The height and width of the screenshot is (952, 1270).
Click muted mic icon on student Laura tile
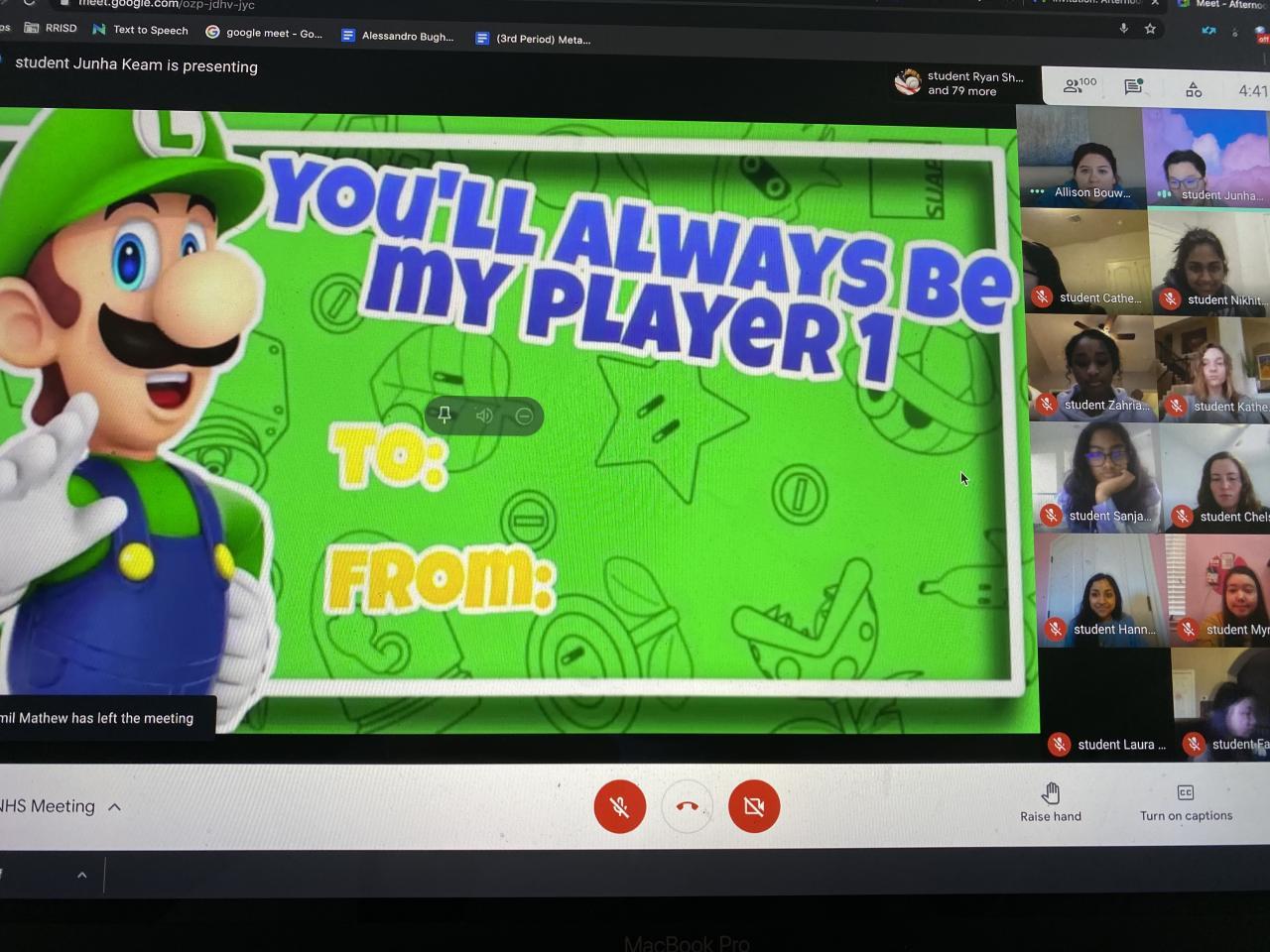click(1060, 744)
